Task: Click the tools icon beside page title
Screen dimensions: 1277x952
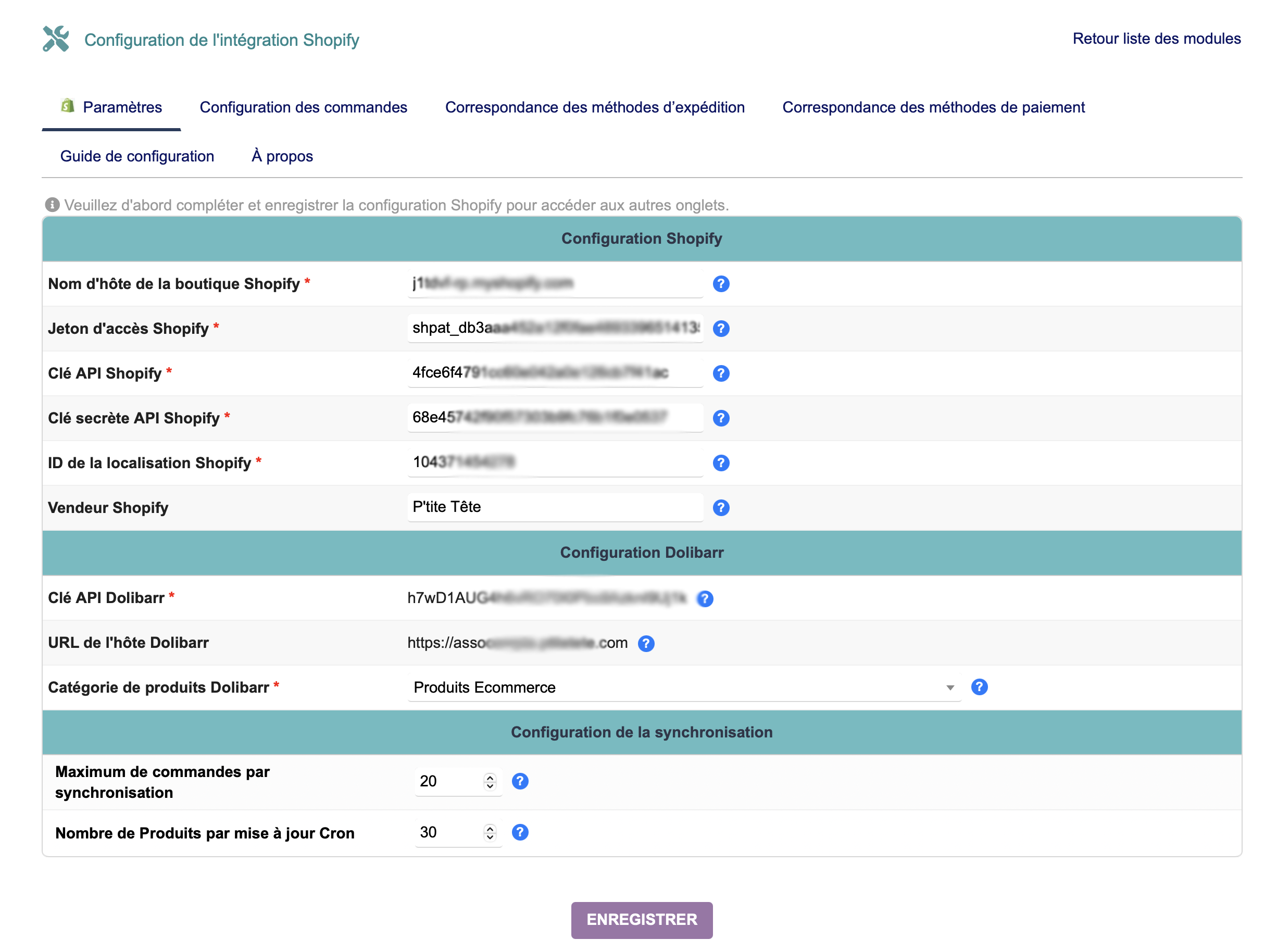Action: click(56, 39)
